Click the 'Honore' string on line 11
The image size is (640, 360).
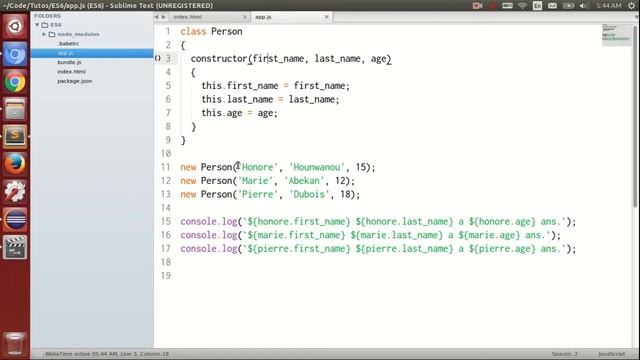tap(258, 167)
